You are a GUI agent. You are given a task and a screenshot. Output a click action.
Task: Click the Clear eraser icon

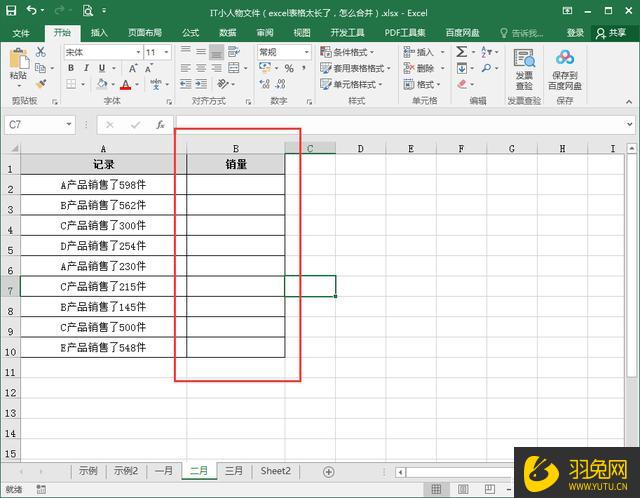(x=462, y=84)
